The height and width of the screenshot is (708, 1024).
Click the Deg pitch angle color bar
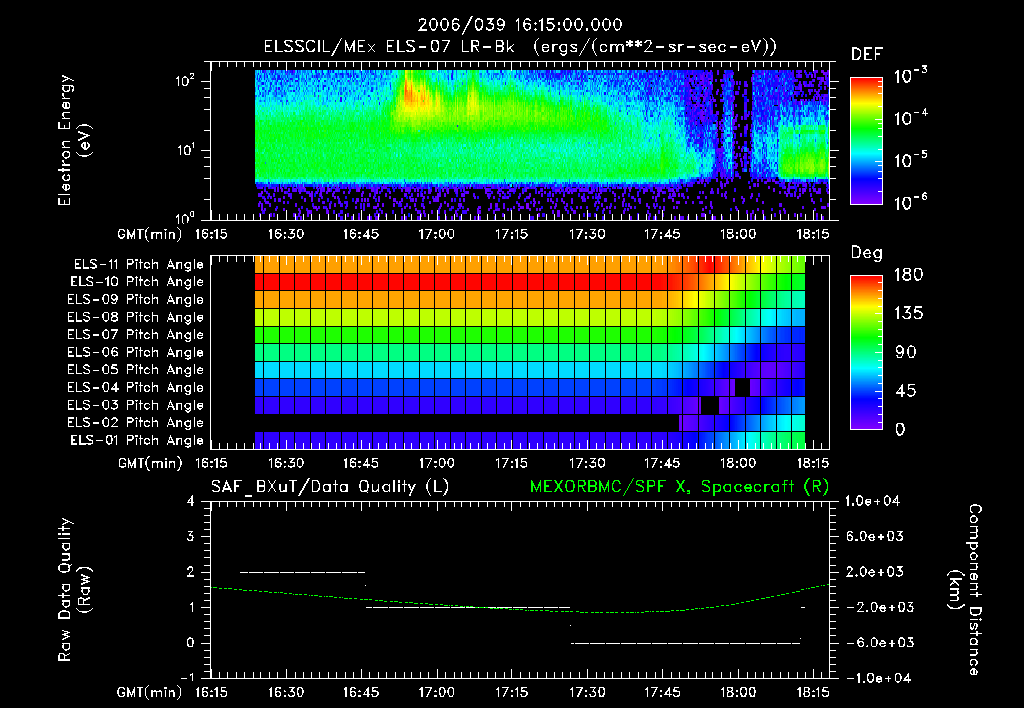867,352
